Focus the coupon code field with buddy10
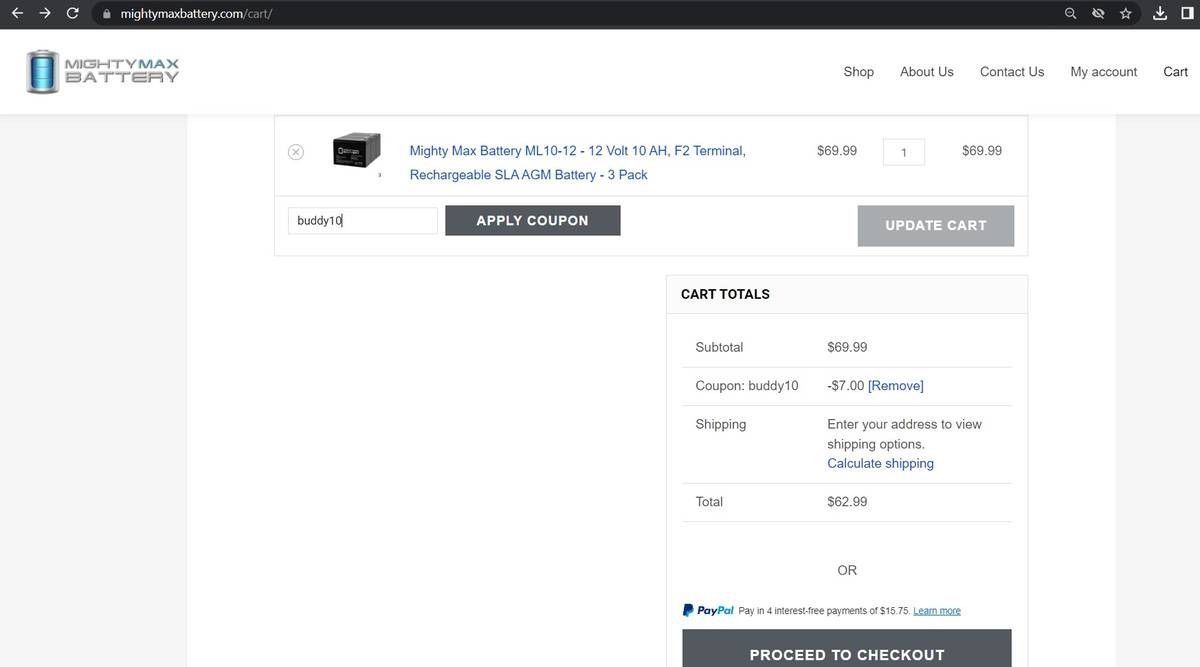Image resolution: width=1200 pixels, height=667 pixels. point(363,221)
